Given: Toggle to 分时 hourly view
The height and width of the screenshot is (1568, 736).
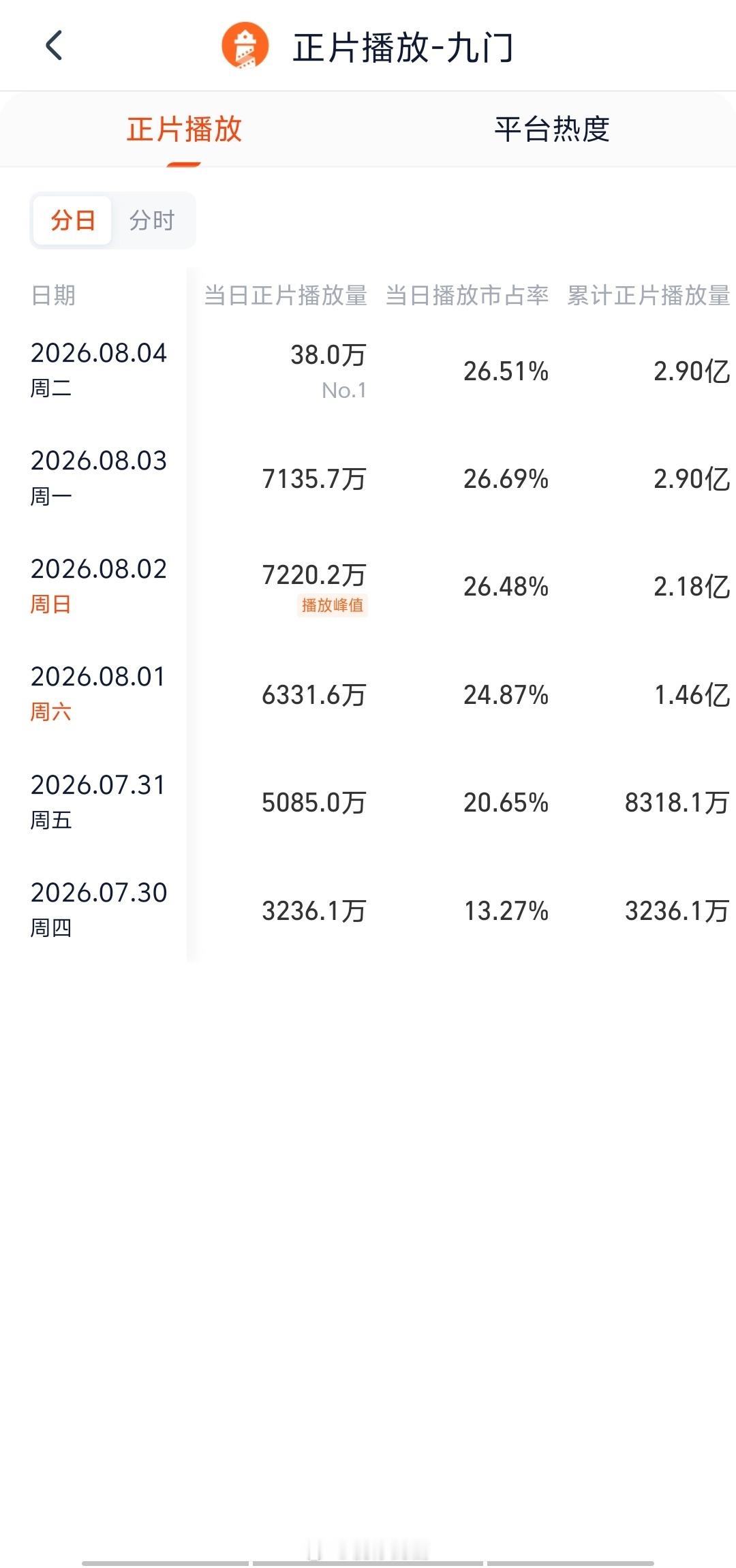Looking at the screenshot, I should point(153,220).
